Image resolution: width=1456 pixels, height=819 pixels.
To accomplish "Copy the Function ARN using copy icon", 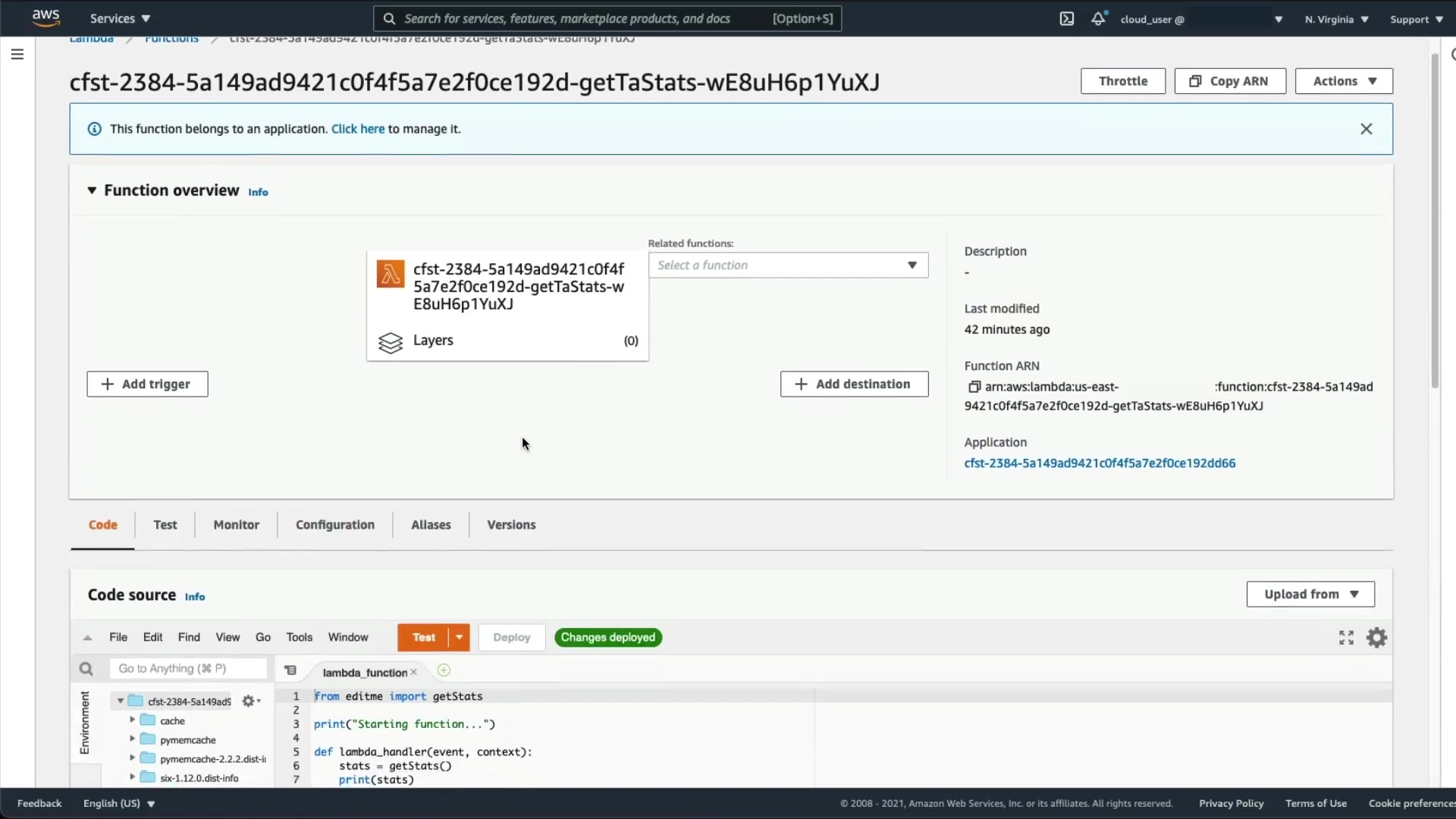I will [974, 387].
